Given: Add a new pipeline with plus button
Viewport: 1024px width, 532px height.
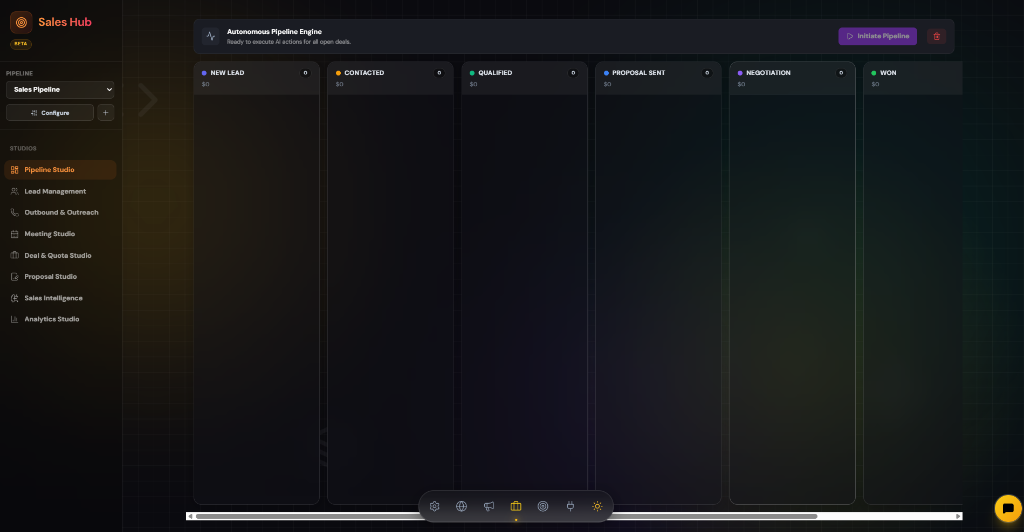Looking at the screenshot, I should tap(106, 113).
